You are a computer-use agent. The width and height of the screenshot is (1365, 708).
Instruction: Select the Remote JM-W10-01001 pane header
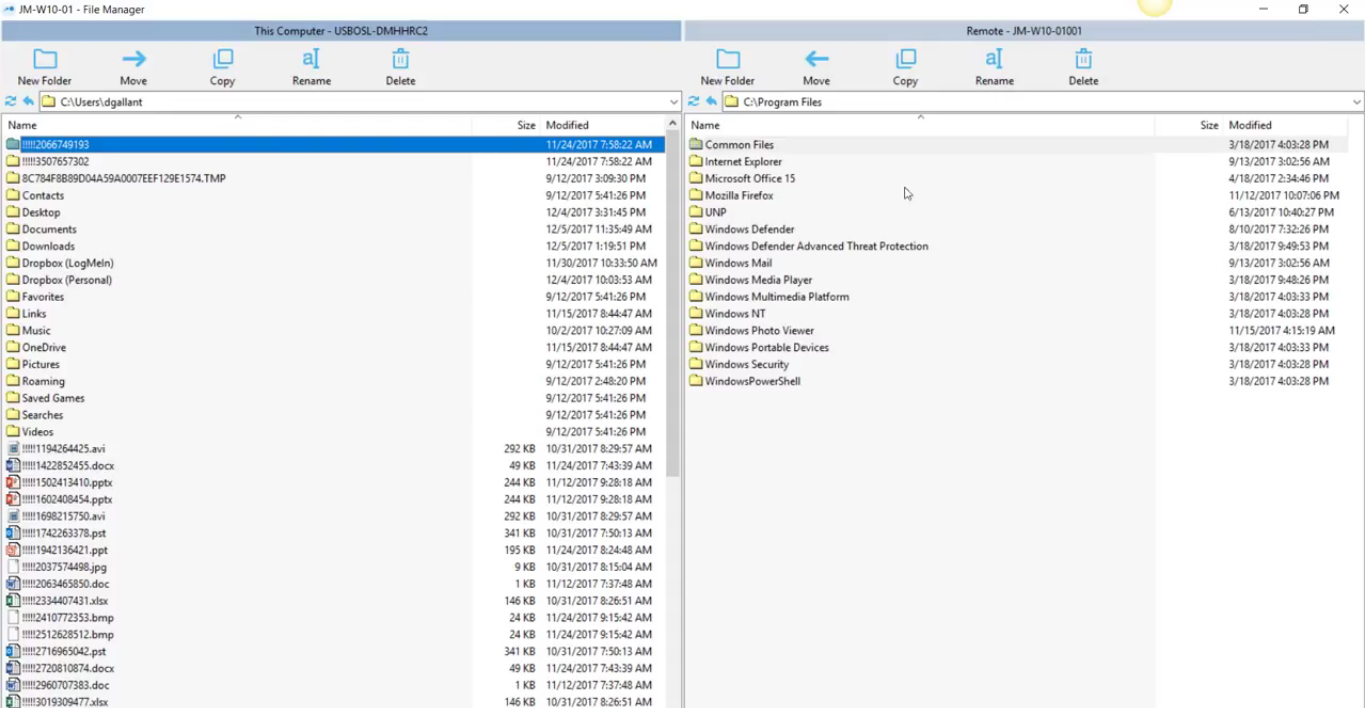tap(1024, 31)
